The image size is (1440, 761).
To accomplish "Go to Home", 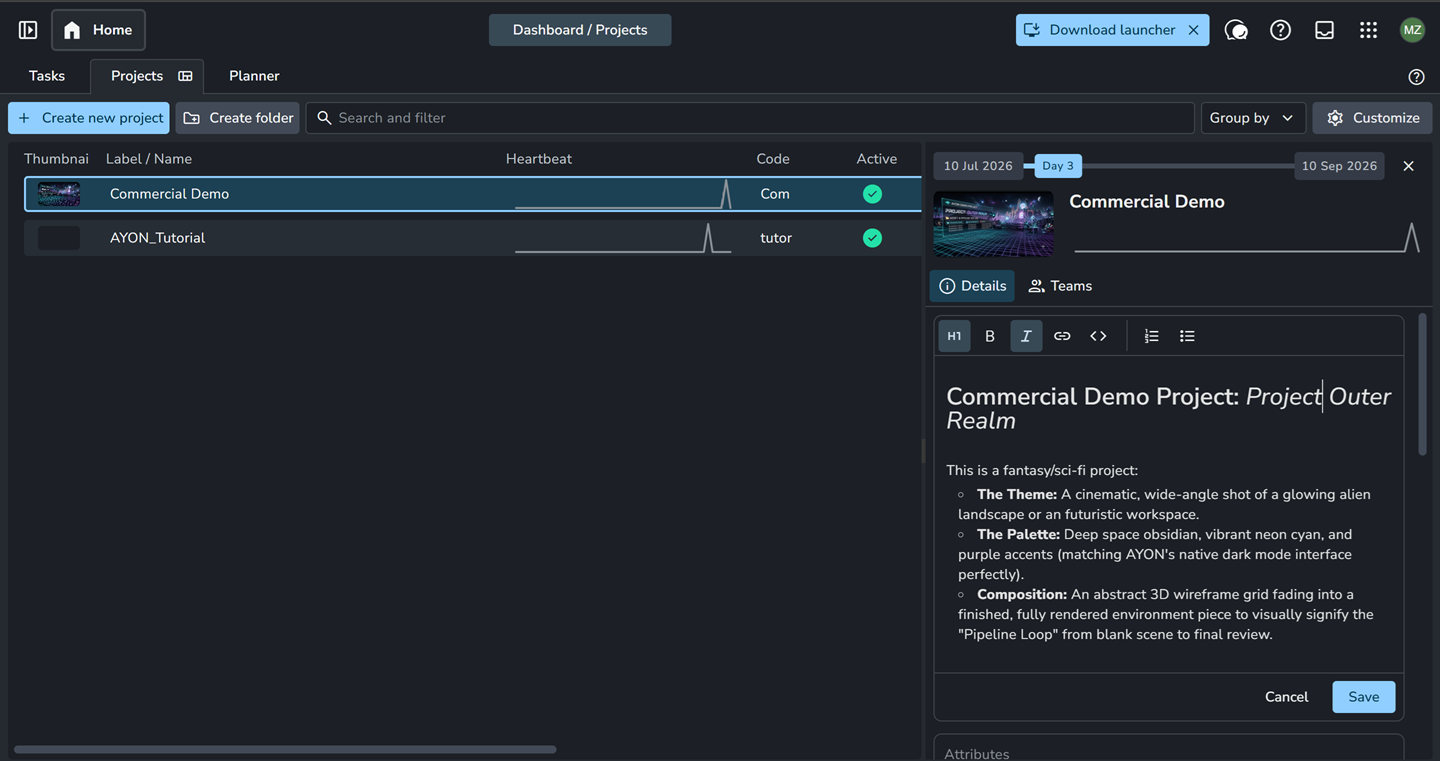I will tap(98, 30).
